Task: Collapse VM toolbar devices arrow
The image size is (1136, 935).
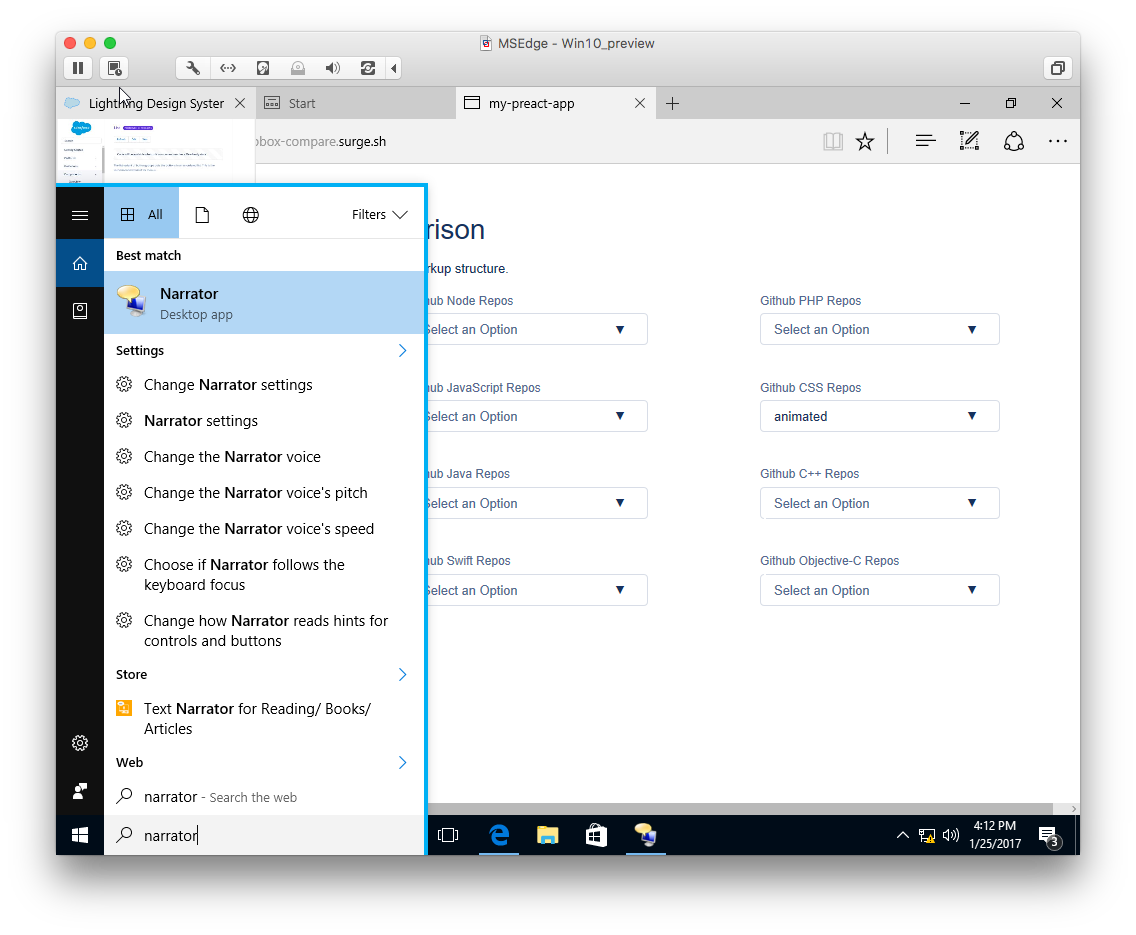Action: click(x=393, y=68)
